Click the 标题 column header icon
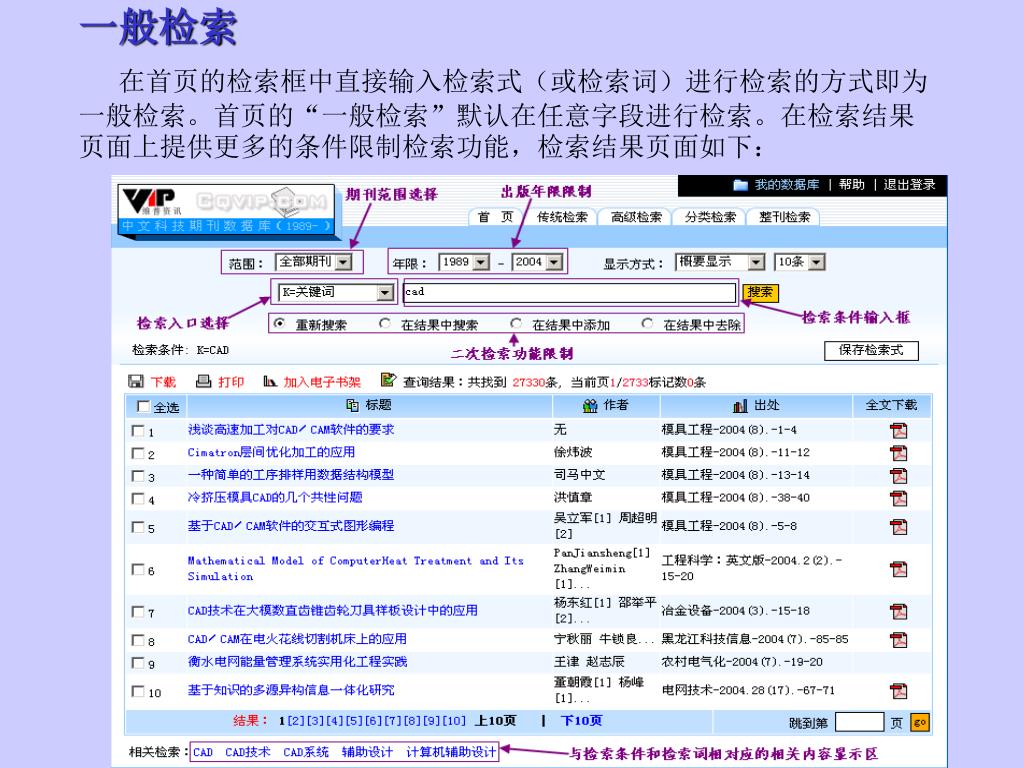The height and width of the screenshot is (768, 1024). 353,406
